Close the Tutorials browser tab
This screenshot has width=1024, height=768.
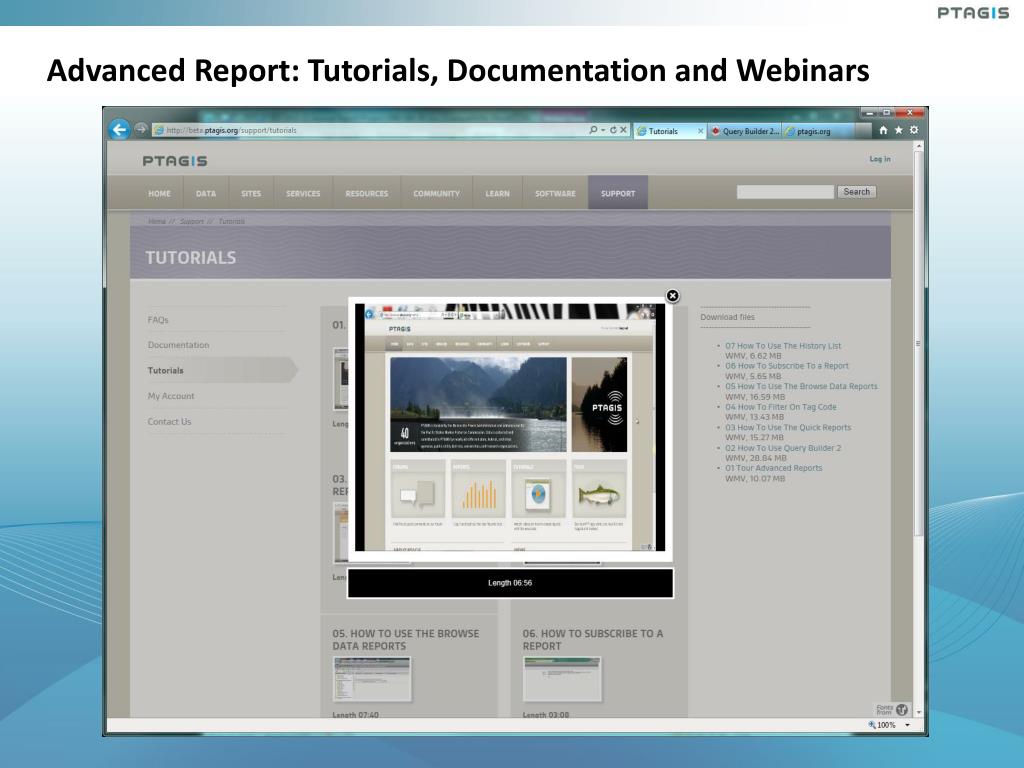(x=700, y=131)
